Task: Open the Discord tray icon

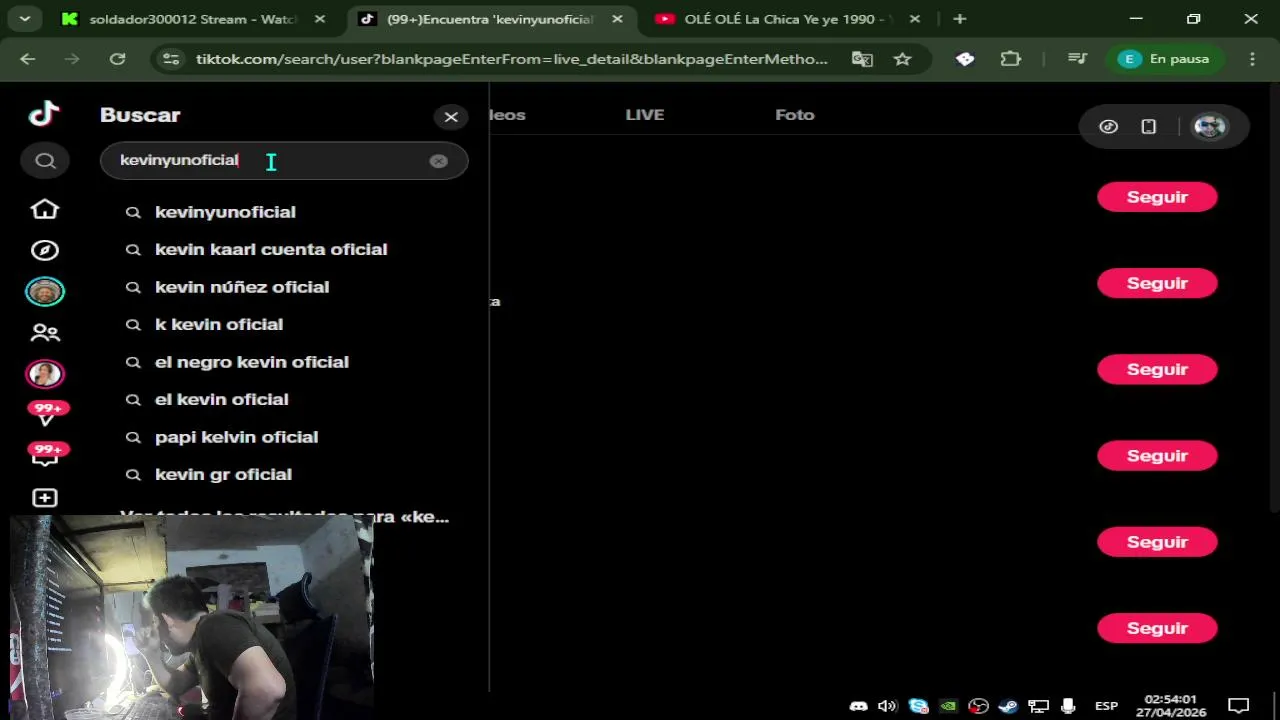Action: (x=858, y=706)
